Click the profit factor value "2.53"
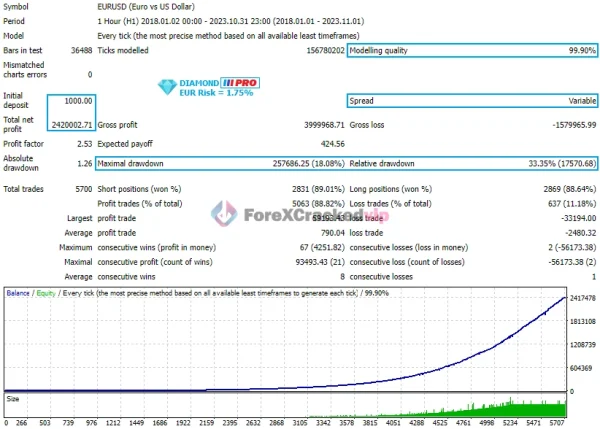 (85, 144)
